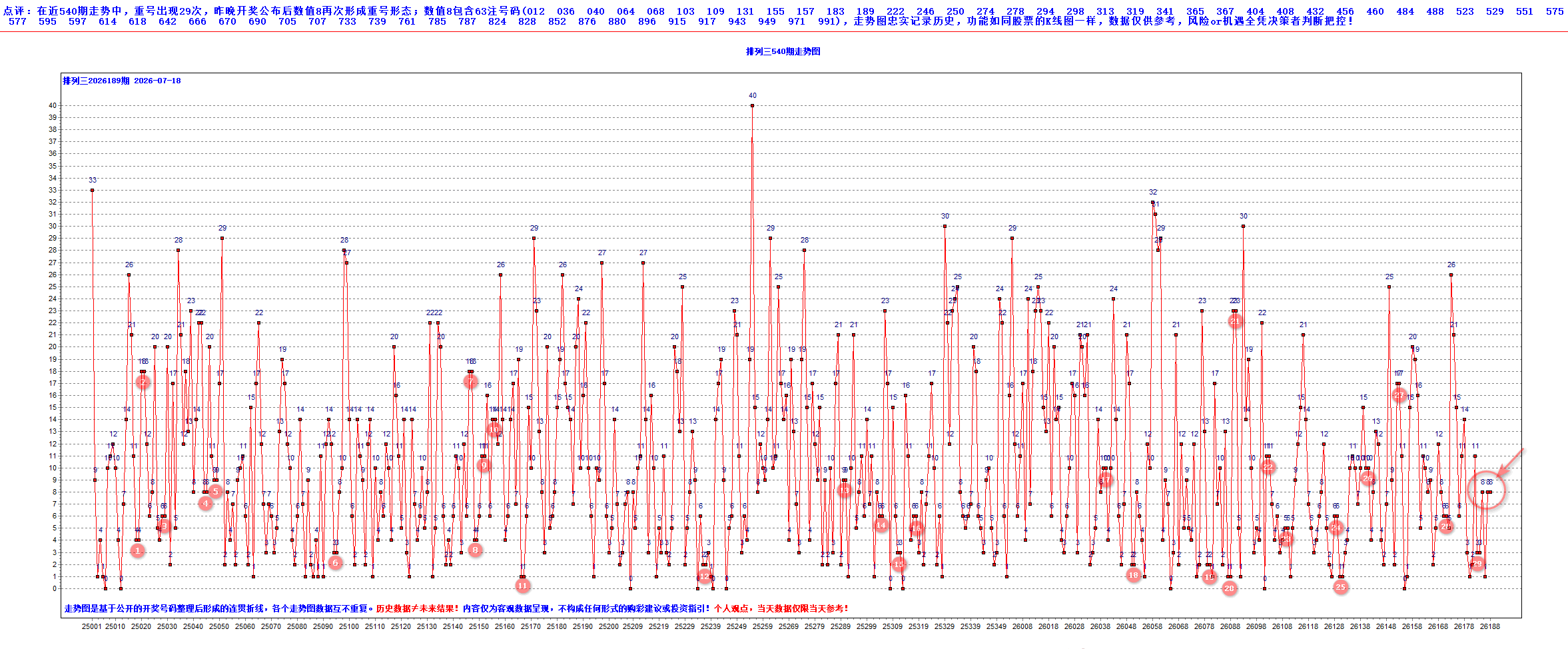This screenshot has height=649, width=1568.
Task: Select the issue label 排列三2026189期 2026-07-18
Action: click(x=122, y=81)
